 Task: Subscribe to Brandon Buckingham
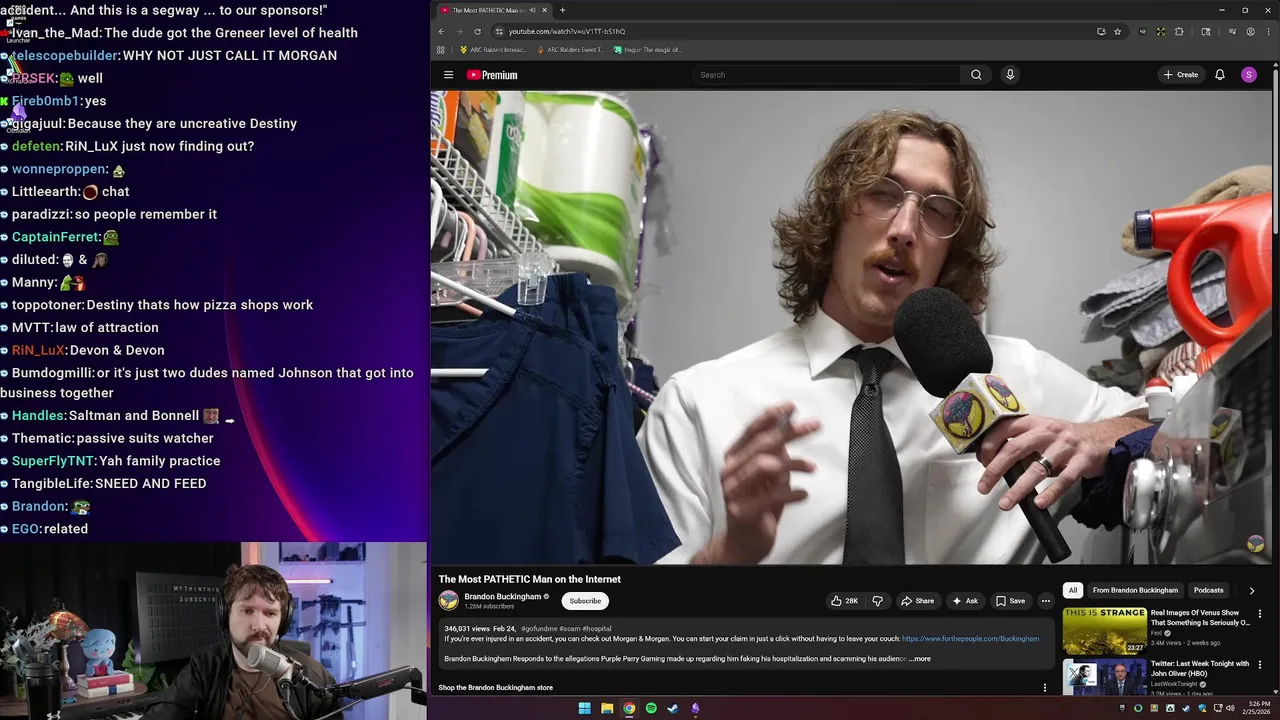585,601
